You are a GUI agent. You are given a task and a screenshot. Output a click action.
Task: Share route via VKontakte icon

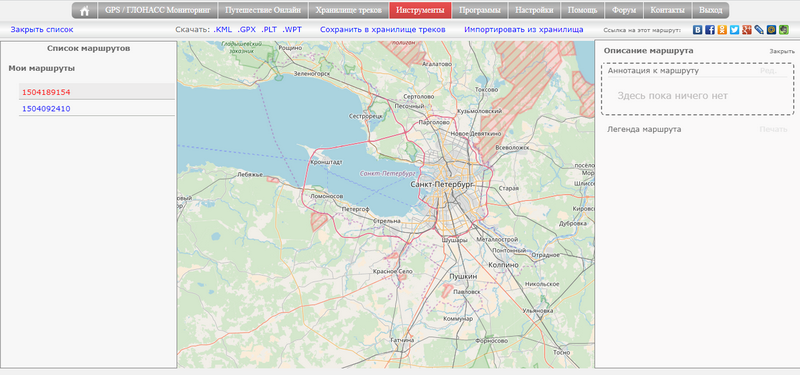697,30
